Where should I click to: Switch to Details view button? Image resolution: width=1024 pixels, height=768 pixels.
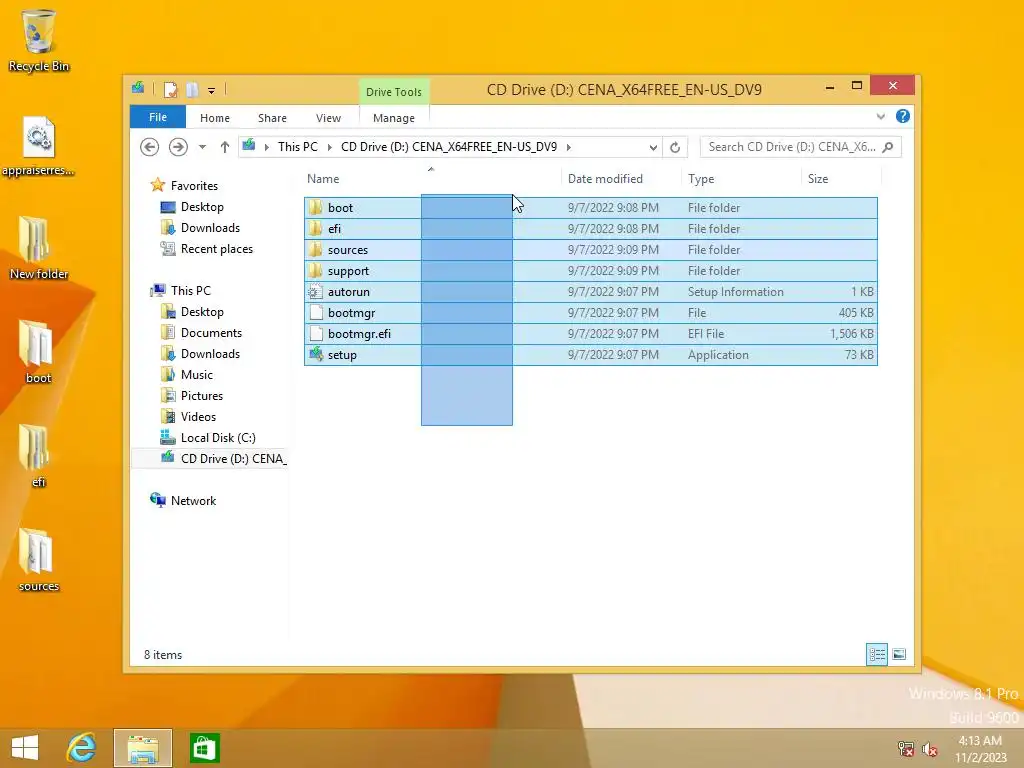click(x=876, y=654)
